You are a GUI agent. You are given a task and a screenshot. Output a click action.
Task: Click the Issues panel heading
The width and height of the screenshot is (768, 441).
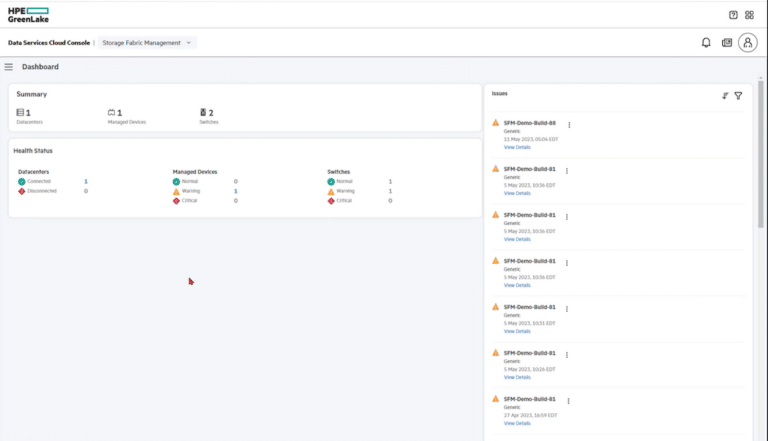pos(500,93)
